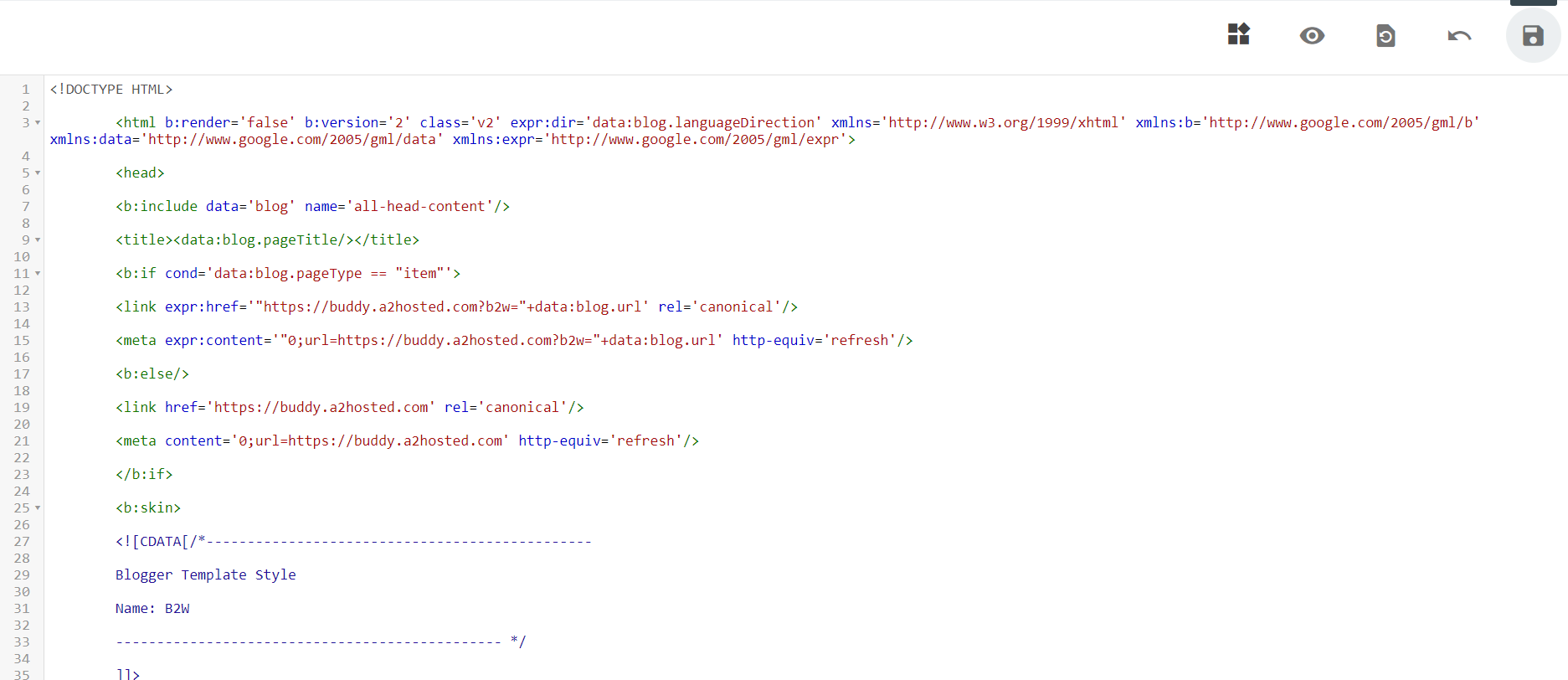Collapse the b:skin block at line 25
Image resolution: width=1568 pixels, height=680 pixels.
38,508
